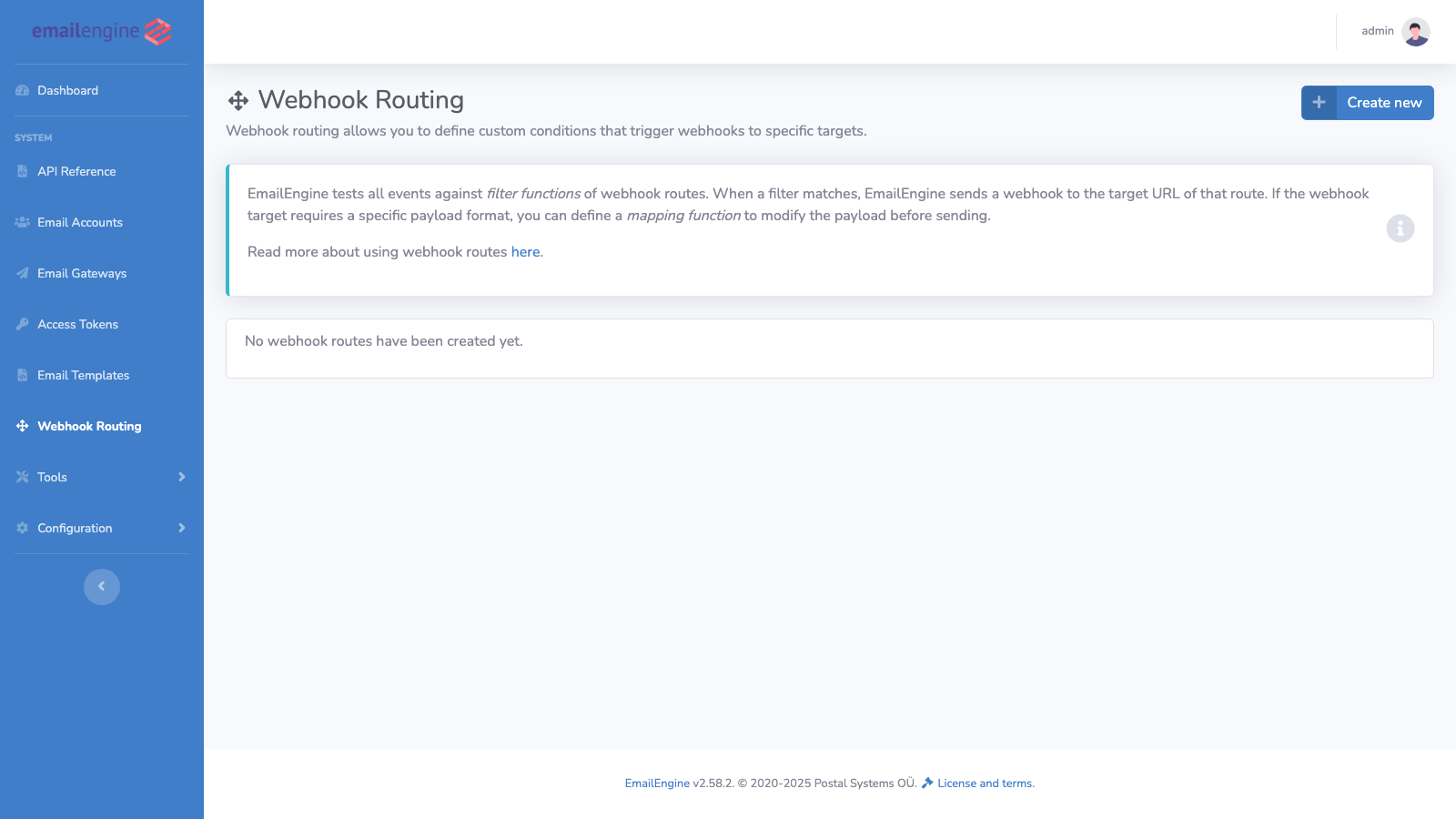Click the Email Gateways paper-plane icon

click(21, 273)
